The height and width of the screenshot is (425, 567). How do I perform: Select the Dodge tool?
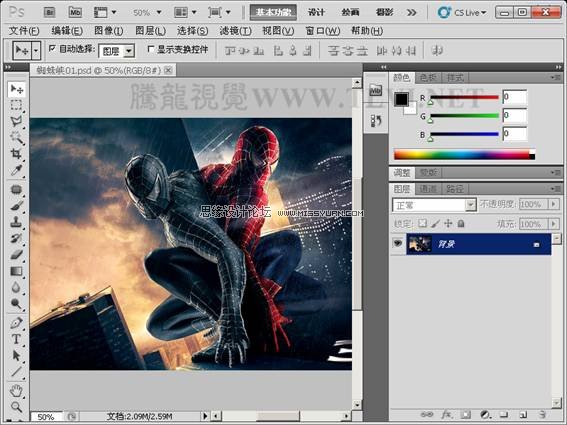(x=16, y=303)
